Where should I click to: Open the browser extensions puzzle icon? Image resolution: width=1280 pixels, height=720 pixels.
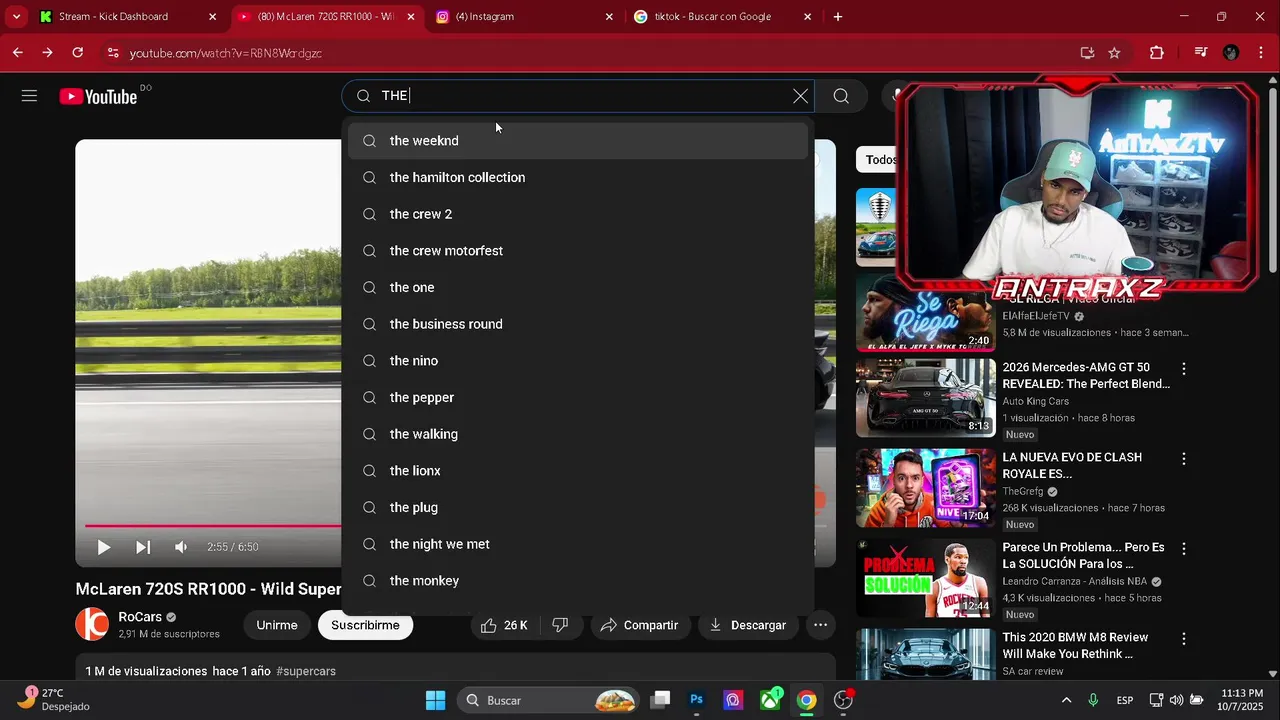(x=1157, y=53)
